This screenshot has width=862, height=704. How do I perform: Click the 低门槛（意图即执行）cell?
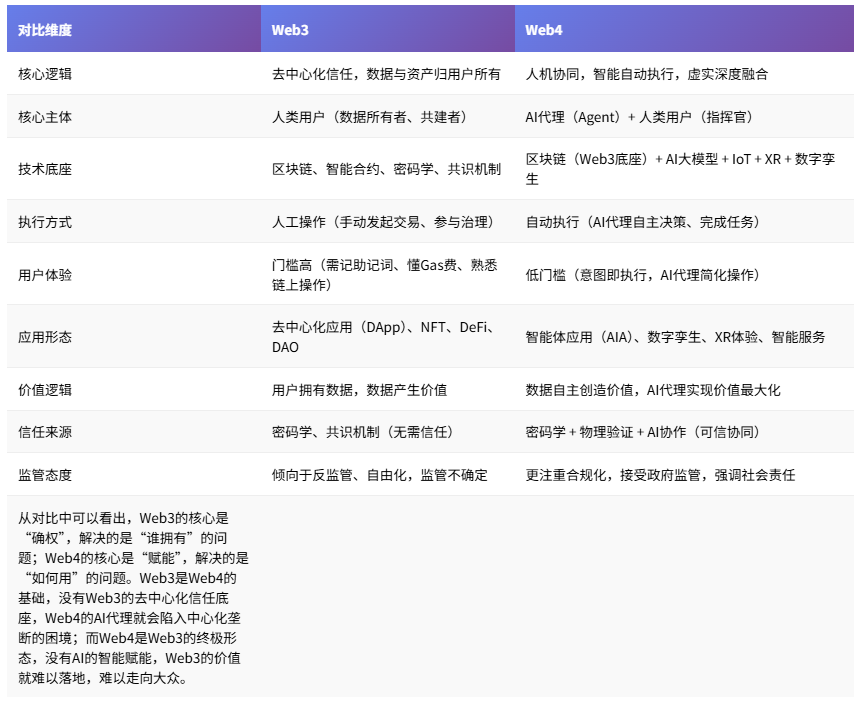[x=642, y=274]
